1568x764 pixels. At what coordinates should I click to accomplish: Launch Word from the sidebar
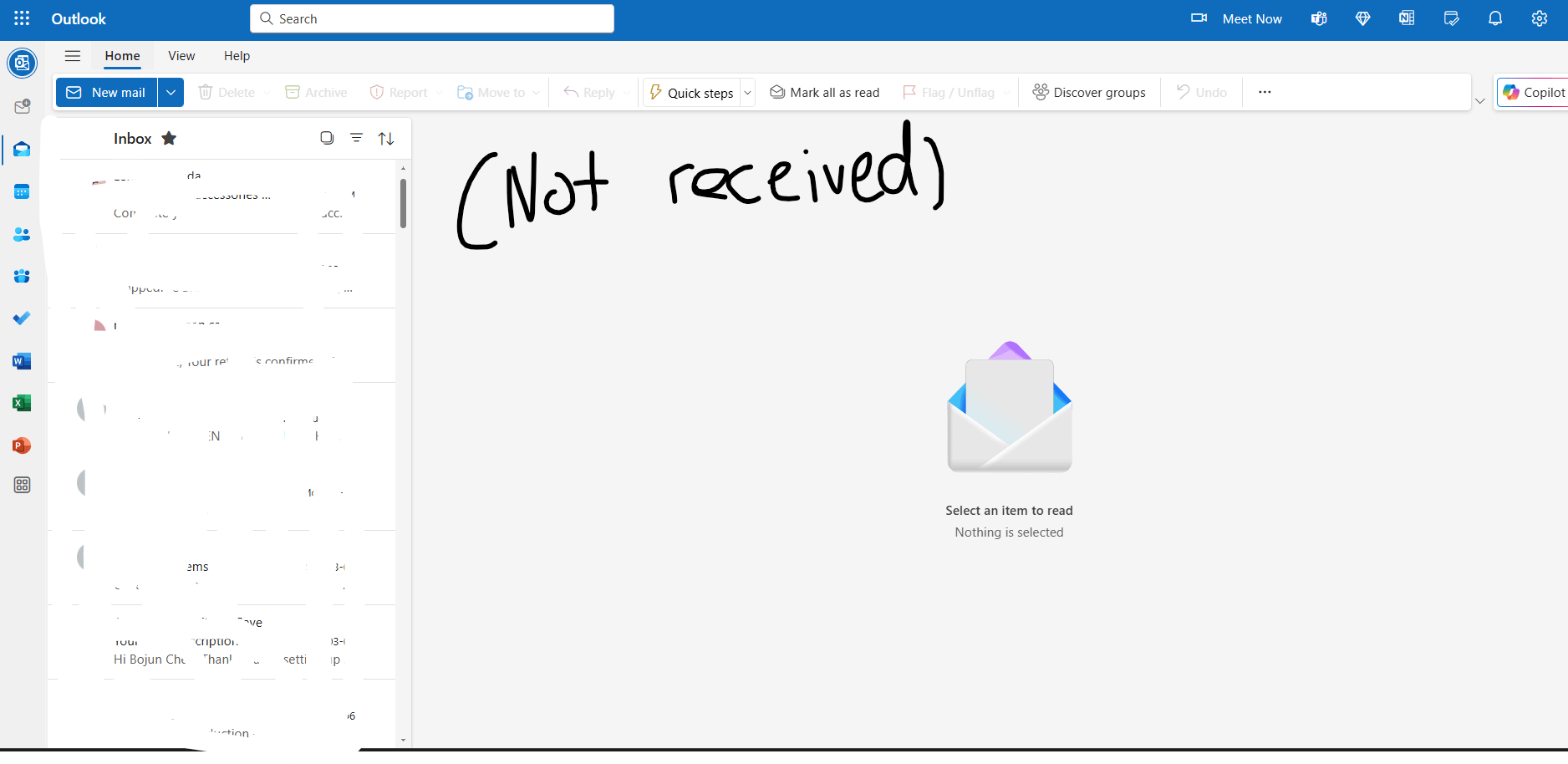click(22, 361)
